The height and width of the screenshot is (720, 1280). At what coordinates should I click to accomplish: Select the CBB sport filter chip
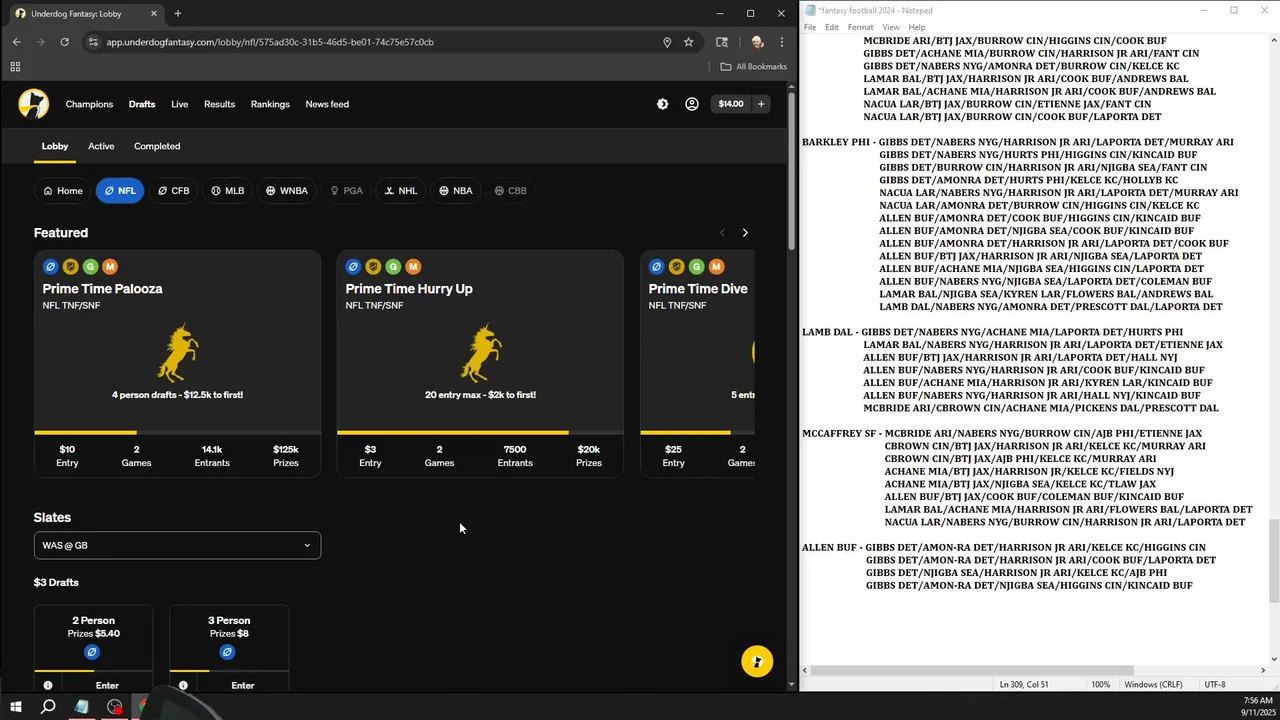click(510, 190)
